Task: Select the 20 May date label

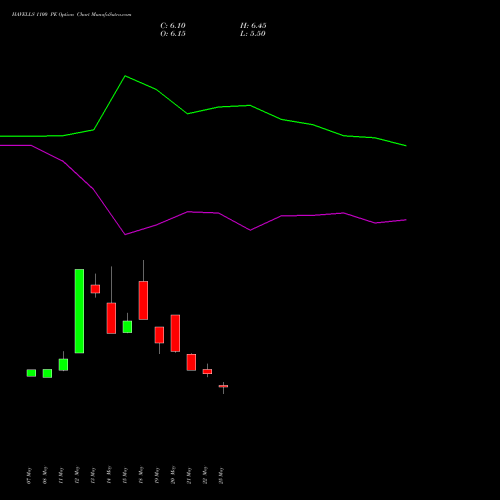Action: point(173,476)
